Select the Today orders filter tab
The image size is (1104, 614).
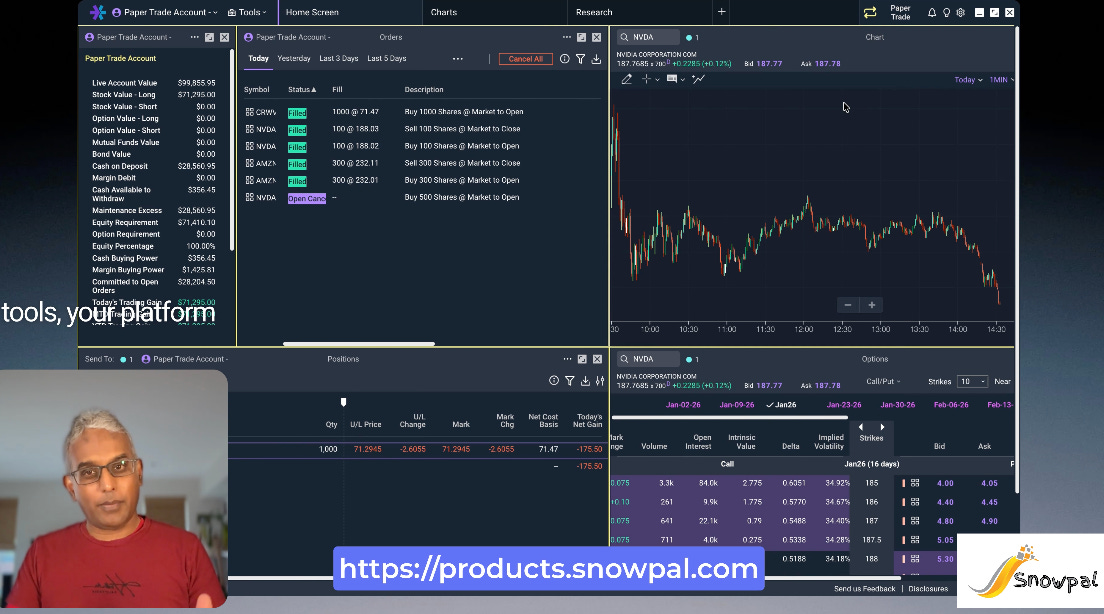coord(258,58)
